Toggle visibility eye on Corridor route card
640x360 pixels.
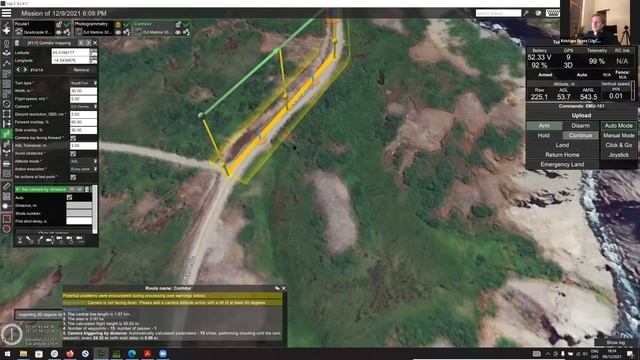click(178, 32)
